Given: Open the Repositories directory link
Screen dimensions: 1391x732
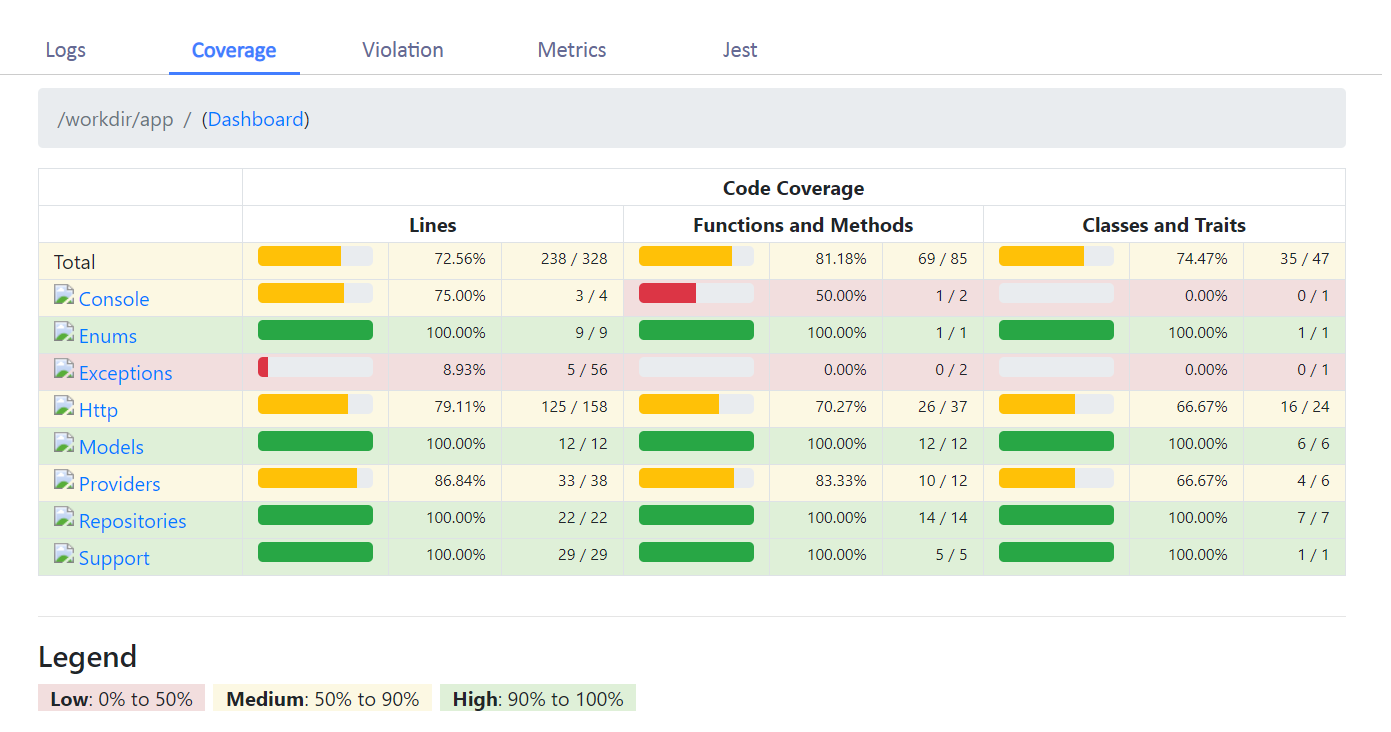Looking at the screenshot, I should click(132, 521).
